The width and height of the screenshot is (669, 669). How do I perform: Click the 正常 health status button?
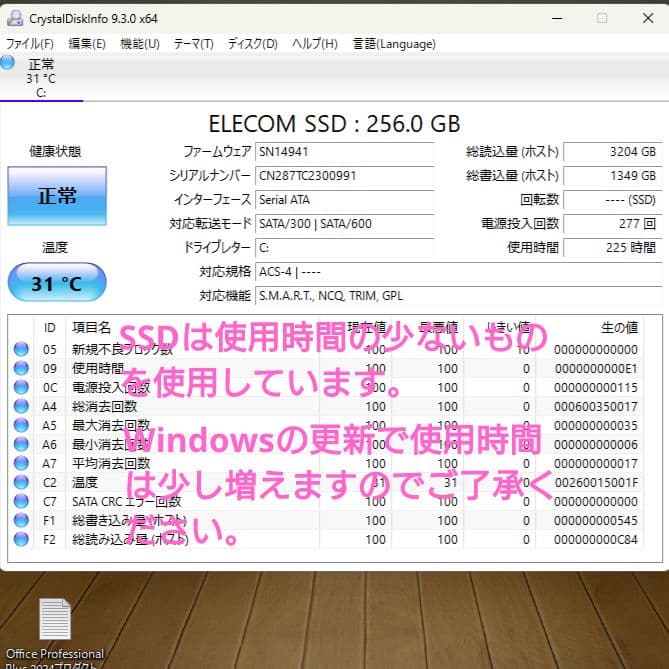point(57,196)
